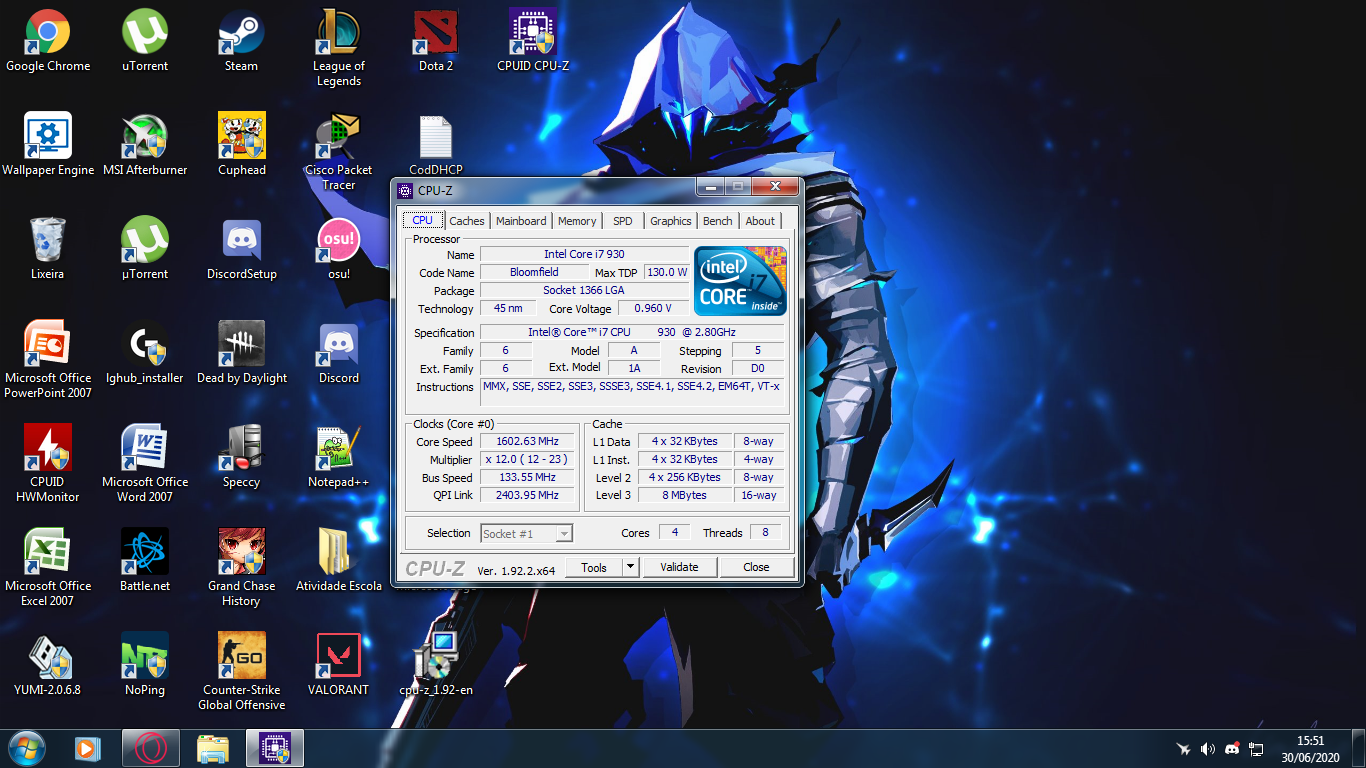This screenshot has height=768, width=1366.
Task: Select the cpu-z_1.92-en installer icon
Action: (436, 666)
